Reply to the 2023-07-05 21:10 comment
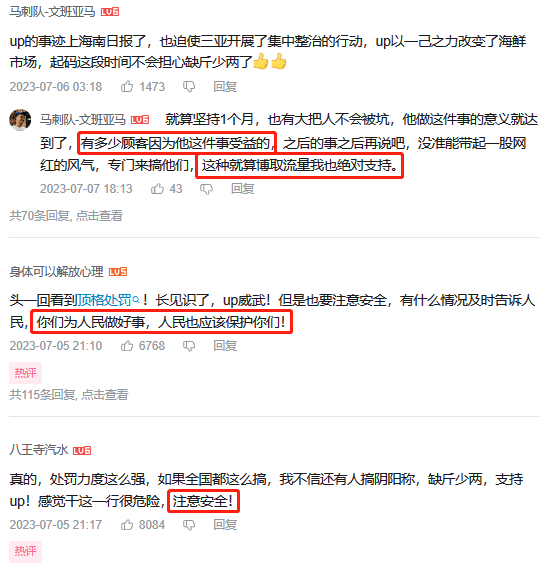The image size is (545, 568). [225, 346]
